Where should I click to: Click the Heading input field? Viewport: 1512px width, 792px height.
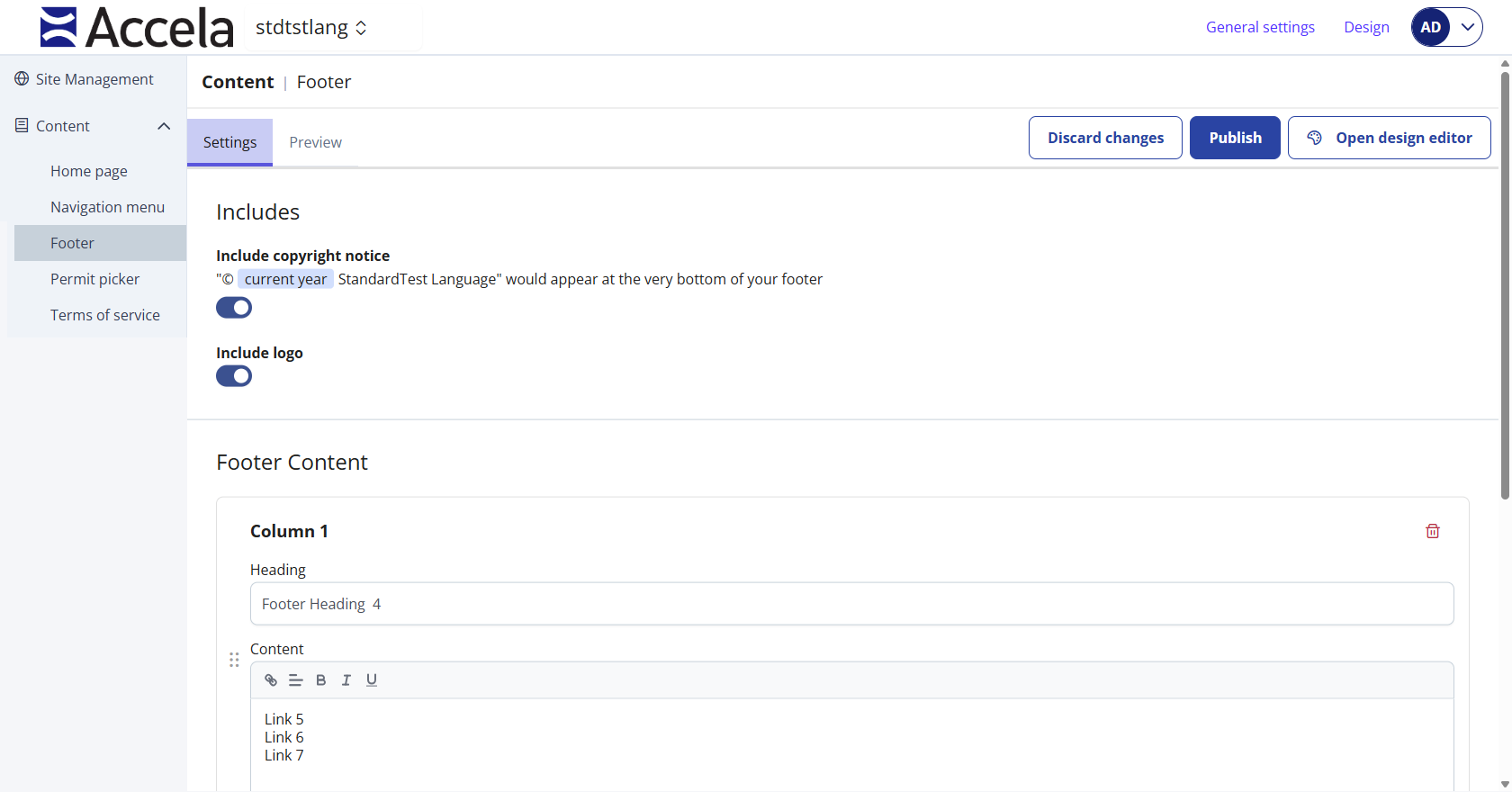(x=851, y=604)
